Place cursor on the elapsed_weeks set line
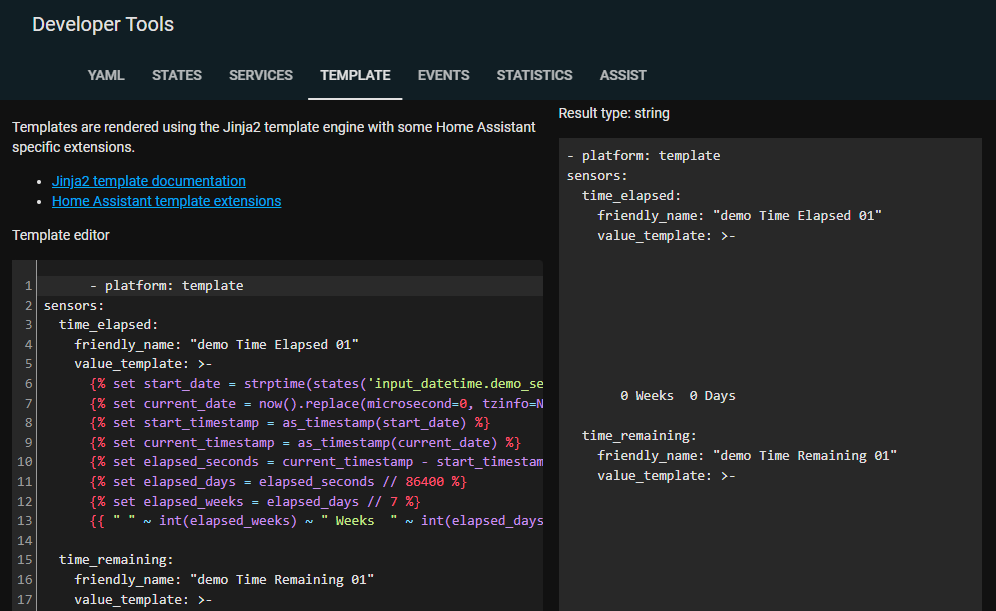Viewport: 996px width, 611px height. [x=250, y=500]
